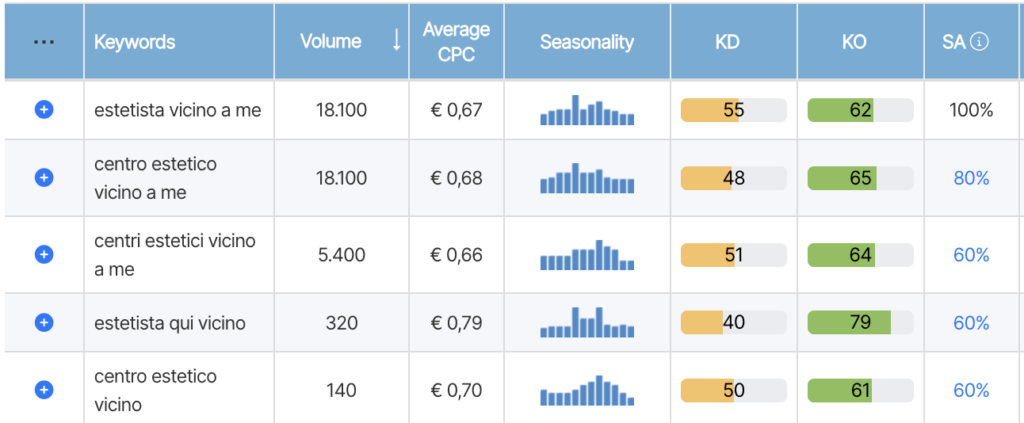Add 'estetista qui vicino' using plus icon

click(43, 323)
